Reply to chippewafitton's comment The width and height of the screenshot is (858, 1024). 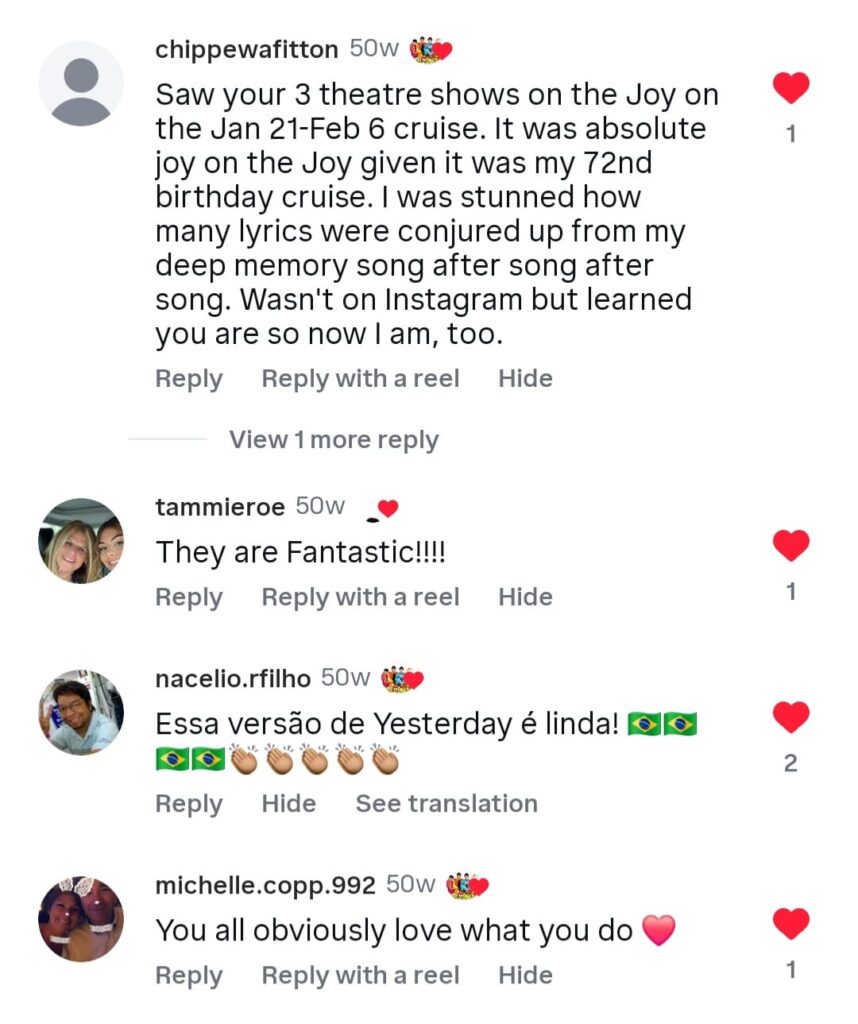click(x=189, y=379)
